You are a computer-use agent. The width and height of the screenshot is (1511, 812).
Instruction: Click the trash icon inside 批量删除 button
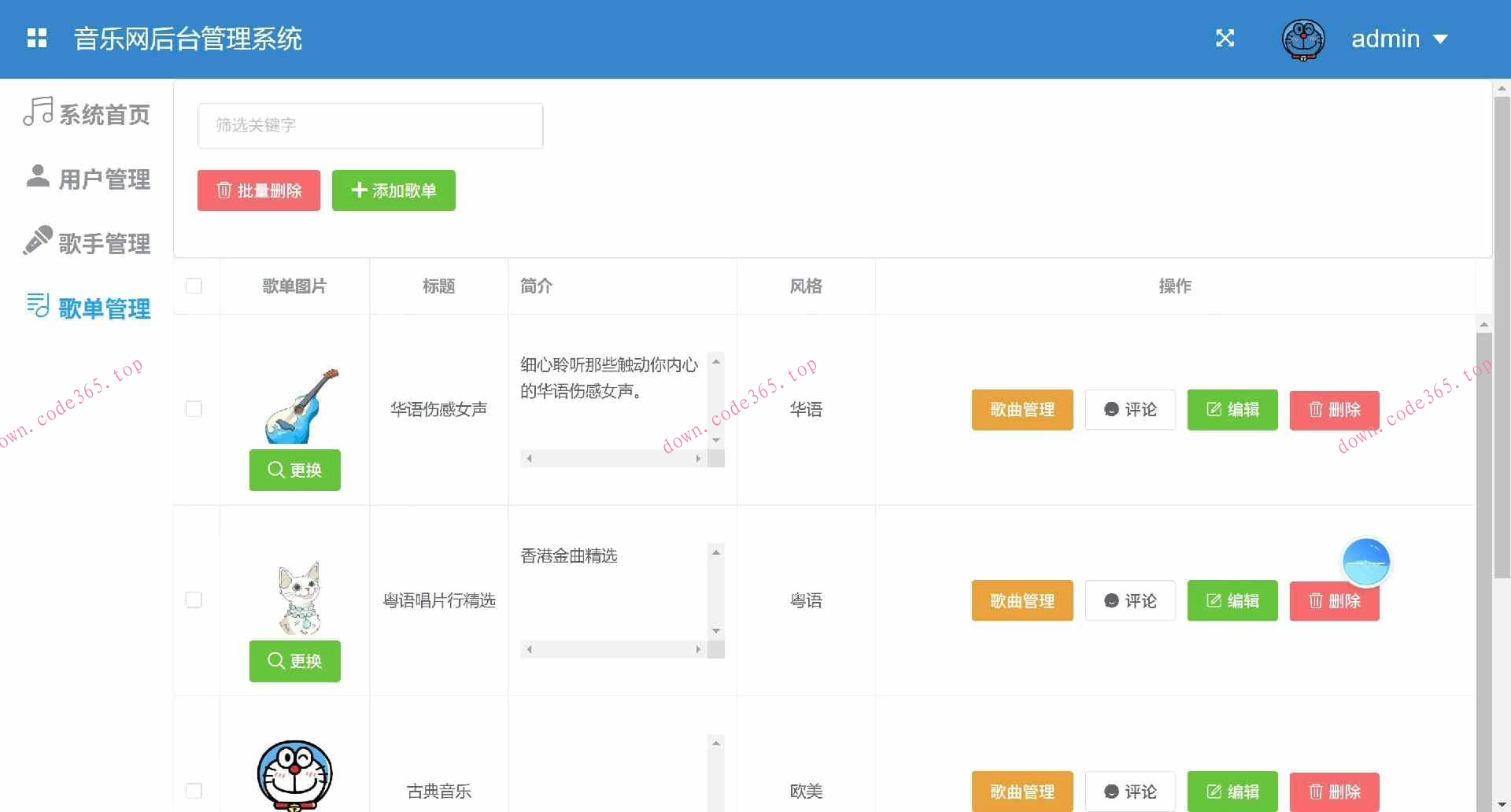[x=224, y=190]
